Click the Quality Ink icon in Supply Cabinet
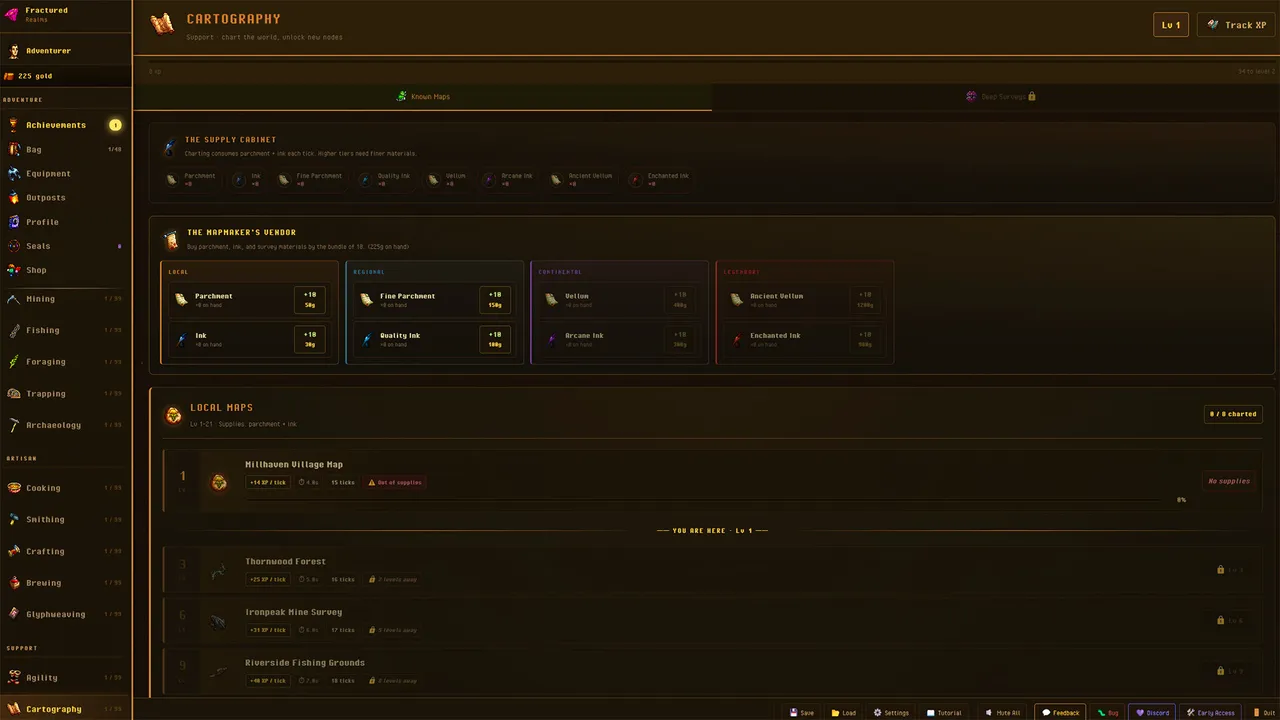 pos(366,180)
